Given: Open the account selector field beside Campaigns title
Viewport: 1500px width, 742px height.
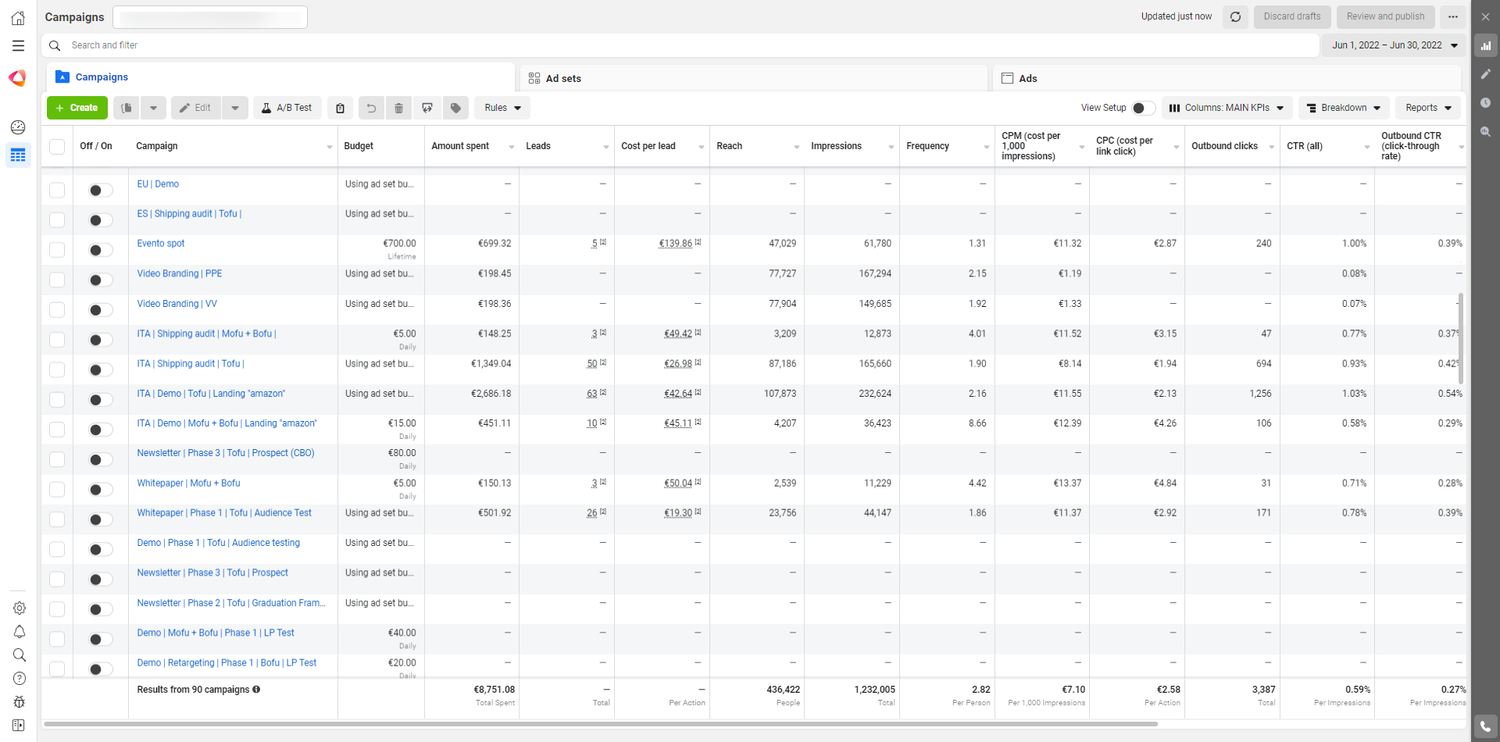Looking at the screenshot, I should 210,17.
